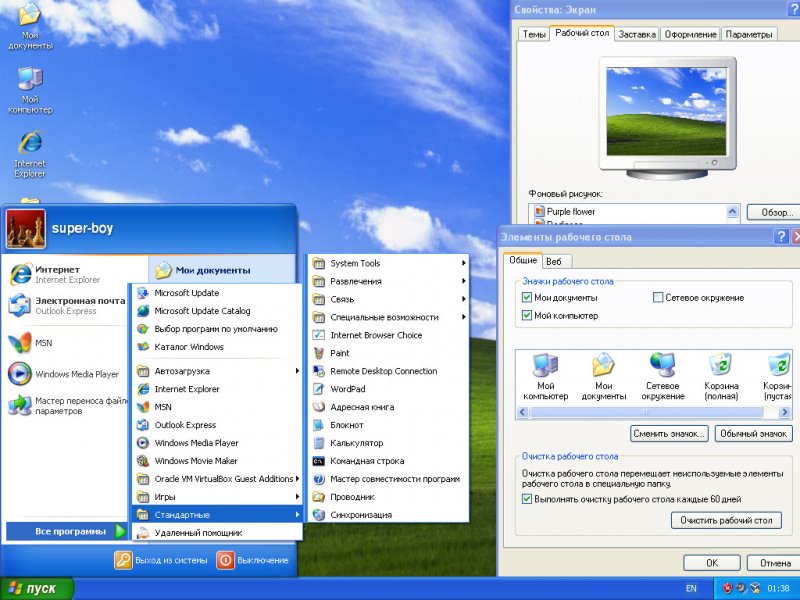Image resolution: width=800 pixels, height=600 pixels.
Task: Click Выход из системы log off button
Action: point(161,560)
